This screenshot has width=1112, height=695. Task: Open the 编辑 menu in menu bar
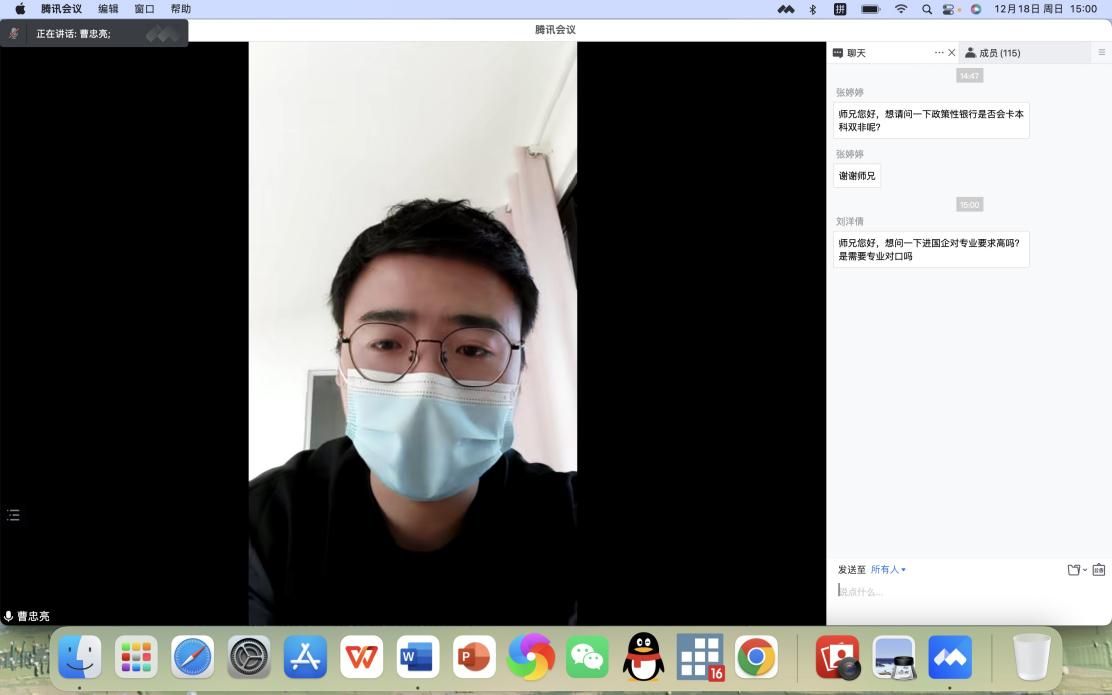[x=108, y=9]
